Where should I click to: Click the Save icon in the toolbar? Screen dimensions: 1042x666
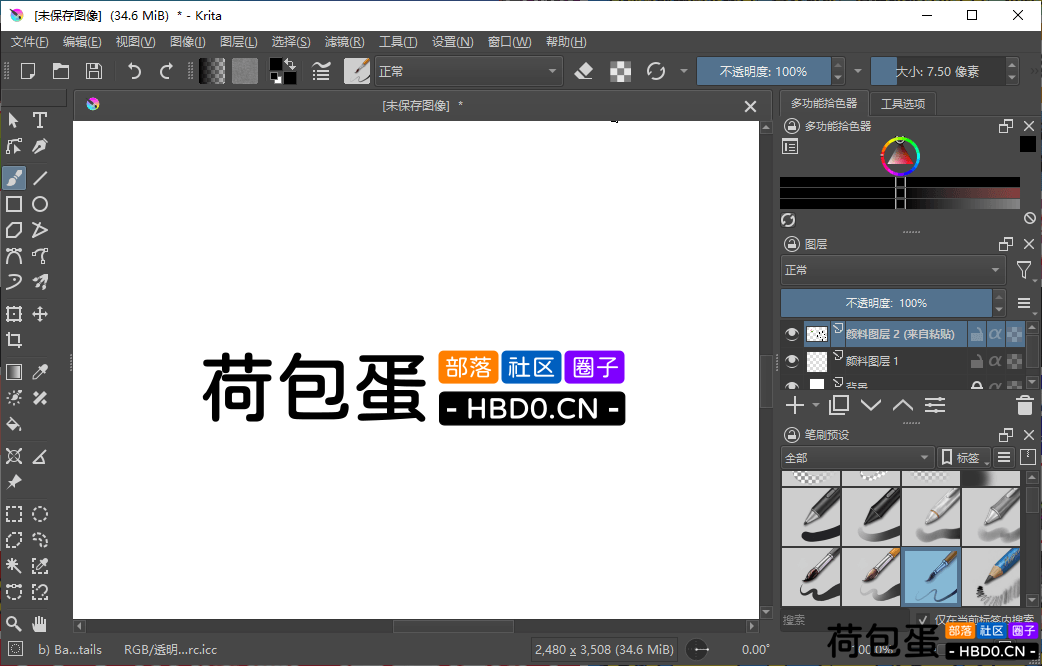pos(94,71)
